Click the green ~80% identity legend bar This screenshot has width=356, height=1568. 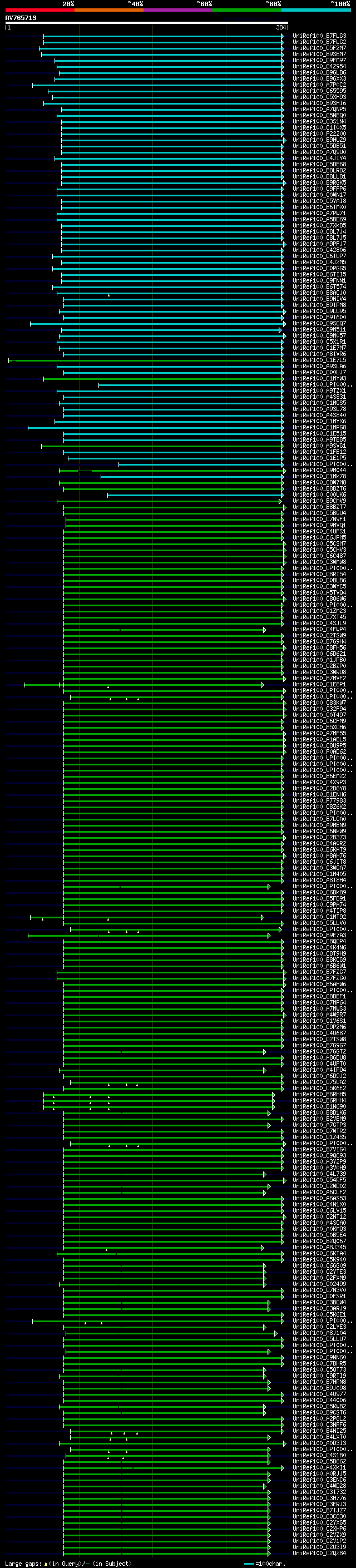click(247, 10)
